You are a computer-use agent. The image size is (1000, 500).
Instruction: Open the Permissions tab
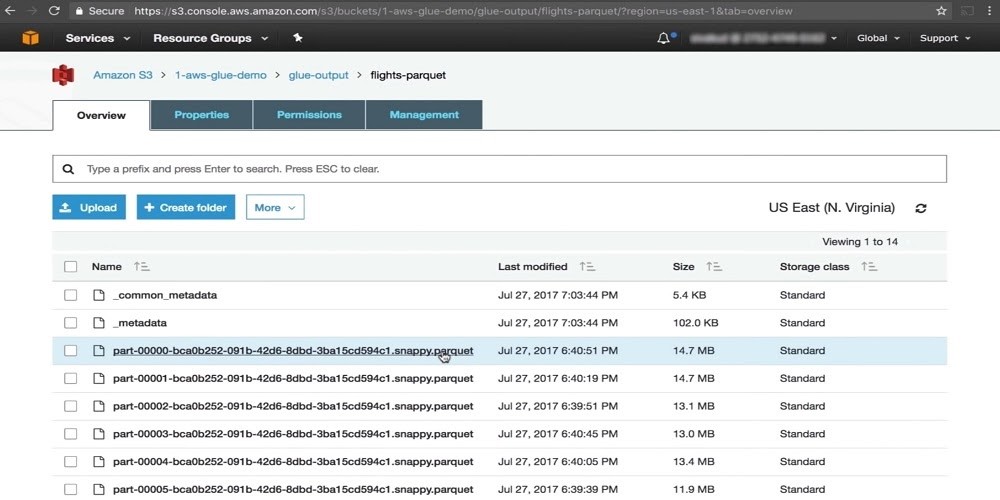tap(309, 115)
